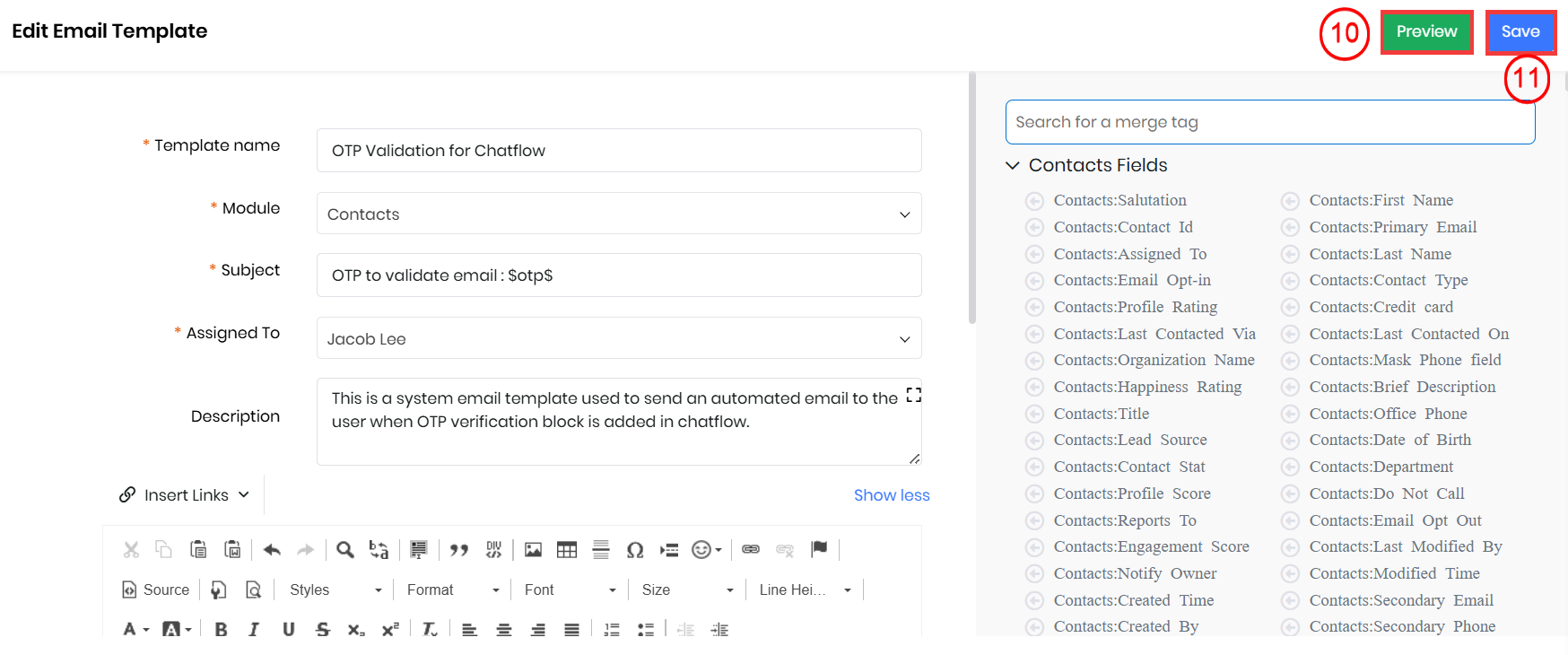Click the Search for a merge tag field
This screenshot has width=1568, height=655.
1270,122
